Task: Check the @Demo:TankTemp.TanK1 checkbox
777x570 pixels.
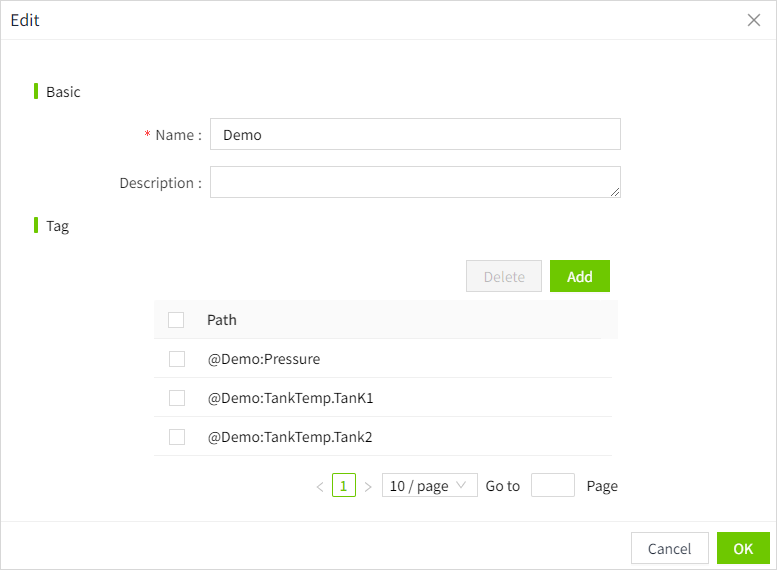Action: 177,398
